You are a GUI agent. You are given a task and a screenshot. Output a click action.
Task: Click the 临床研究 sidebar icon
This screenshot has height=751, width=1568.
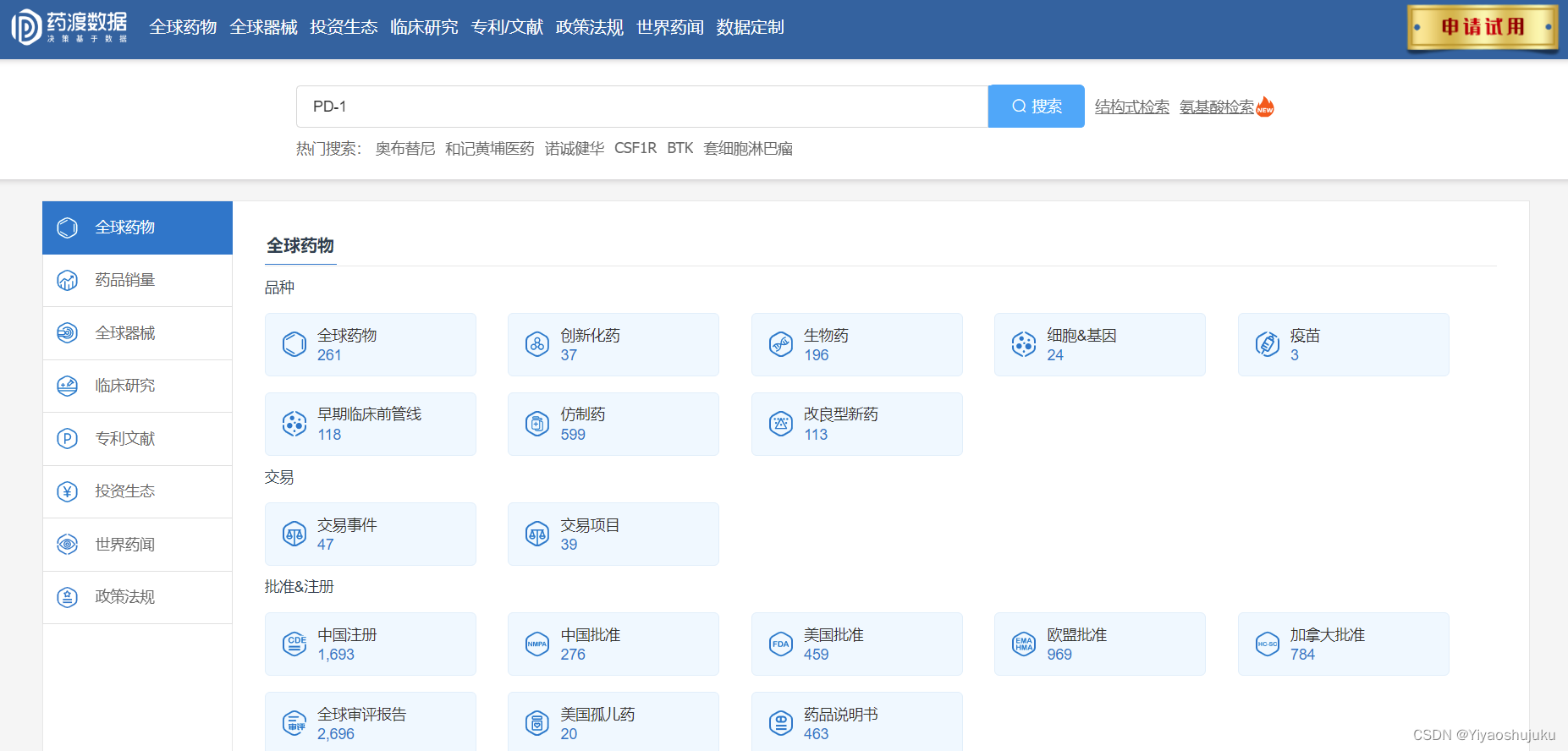[x=68, y=386]
